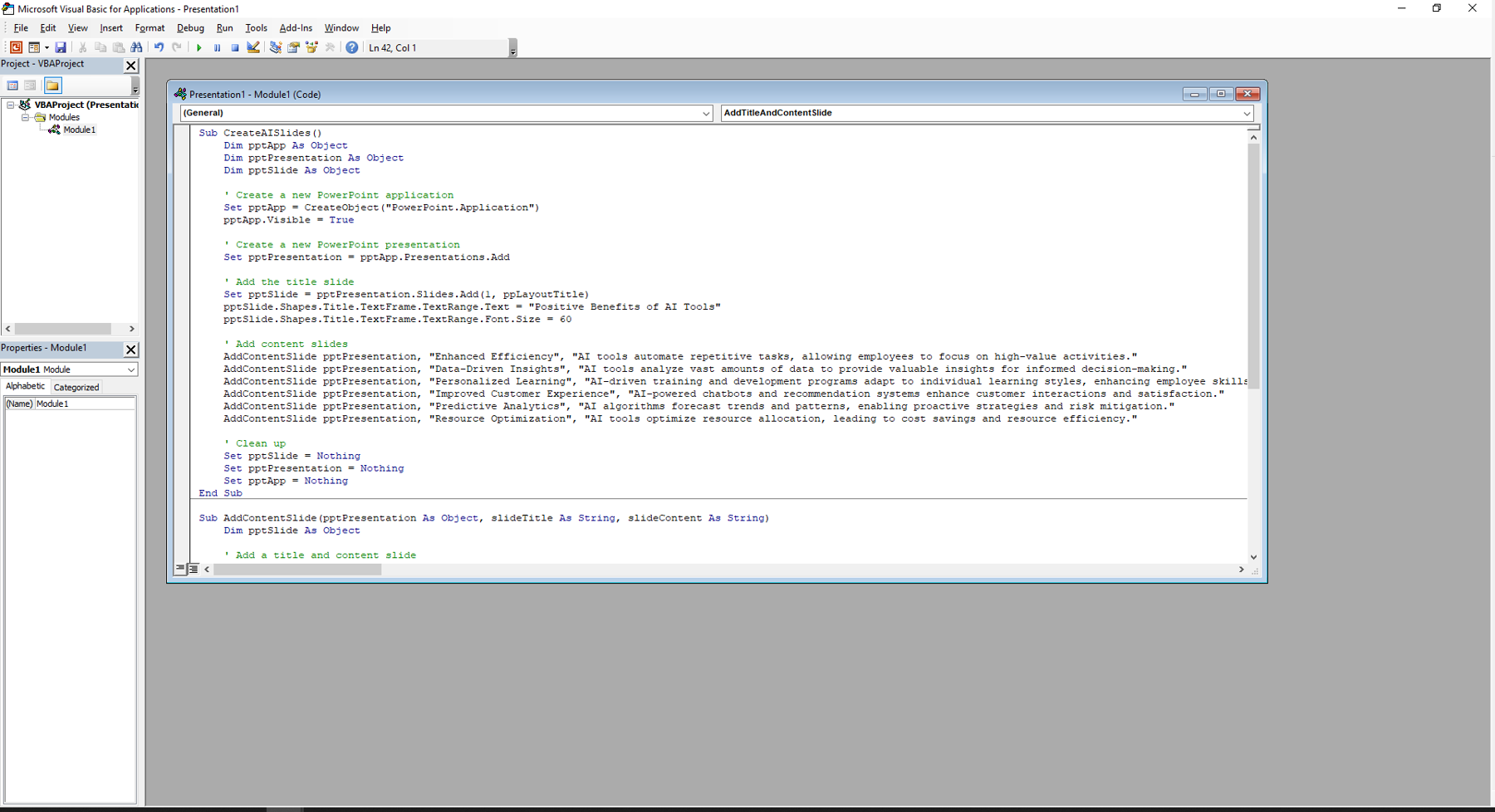
Task: Open the Debug menu
Action: pos(190,28)
